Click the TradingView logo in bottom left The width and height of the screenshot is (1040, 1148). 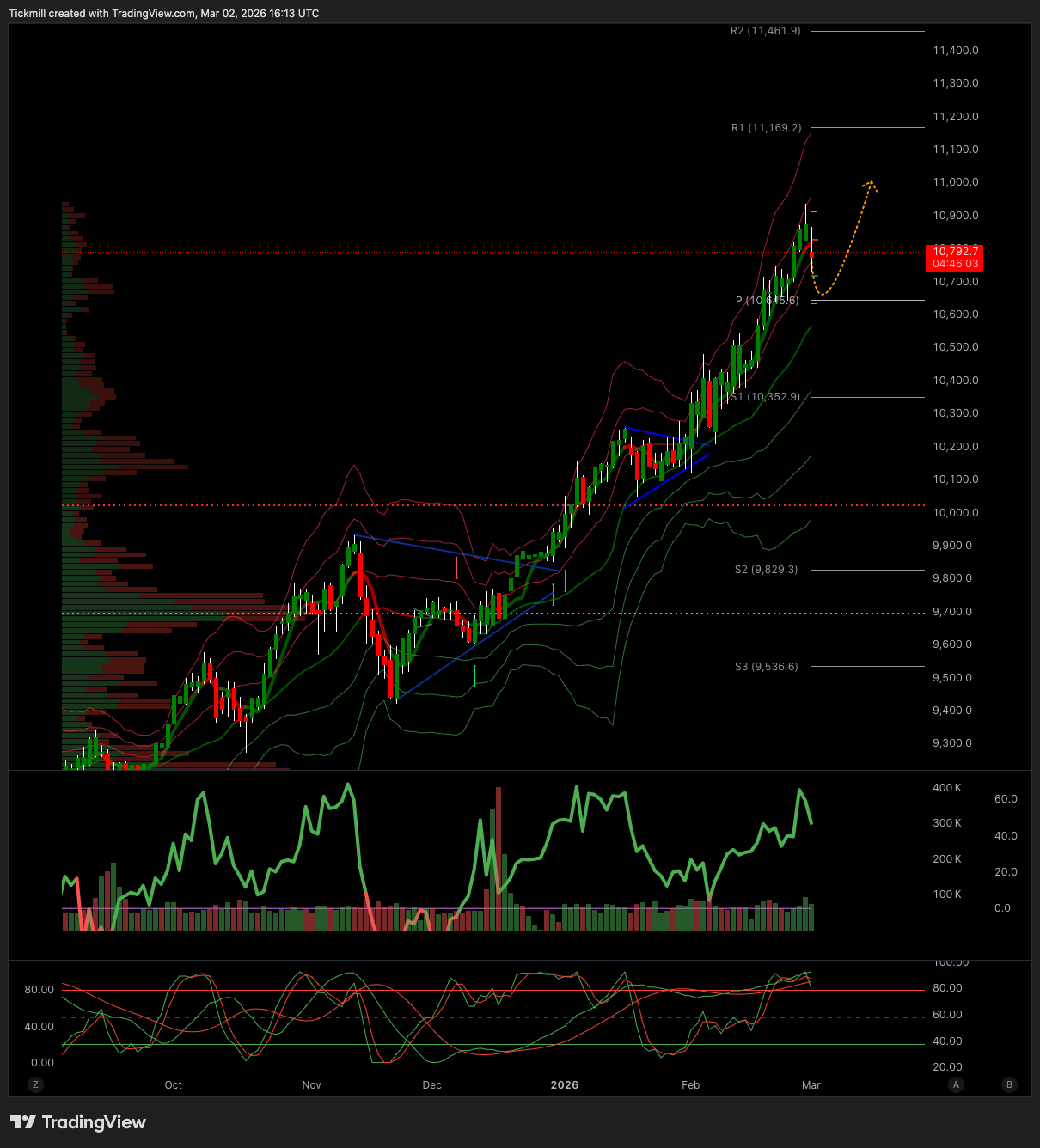pos(76,1122)
